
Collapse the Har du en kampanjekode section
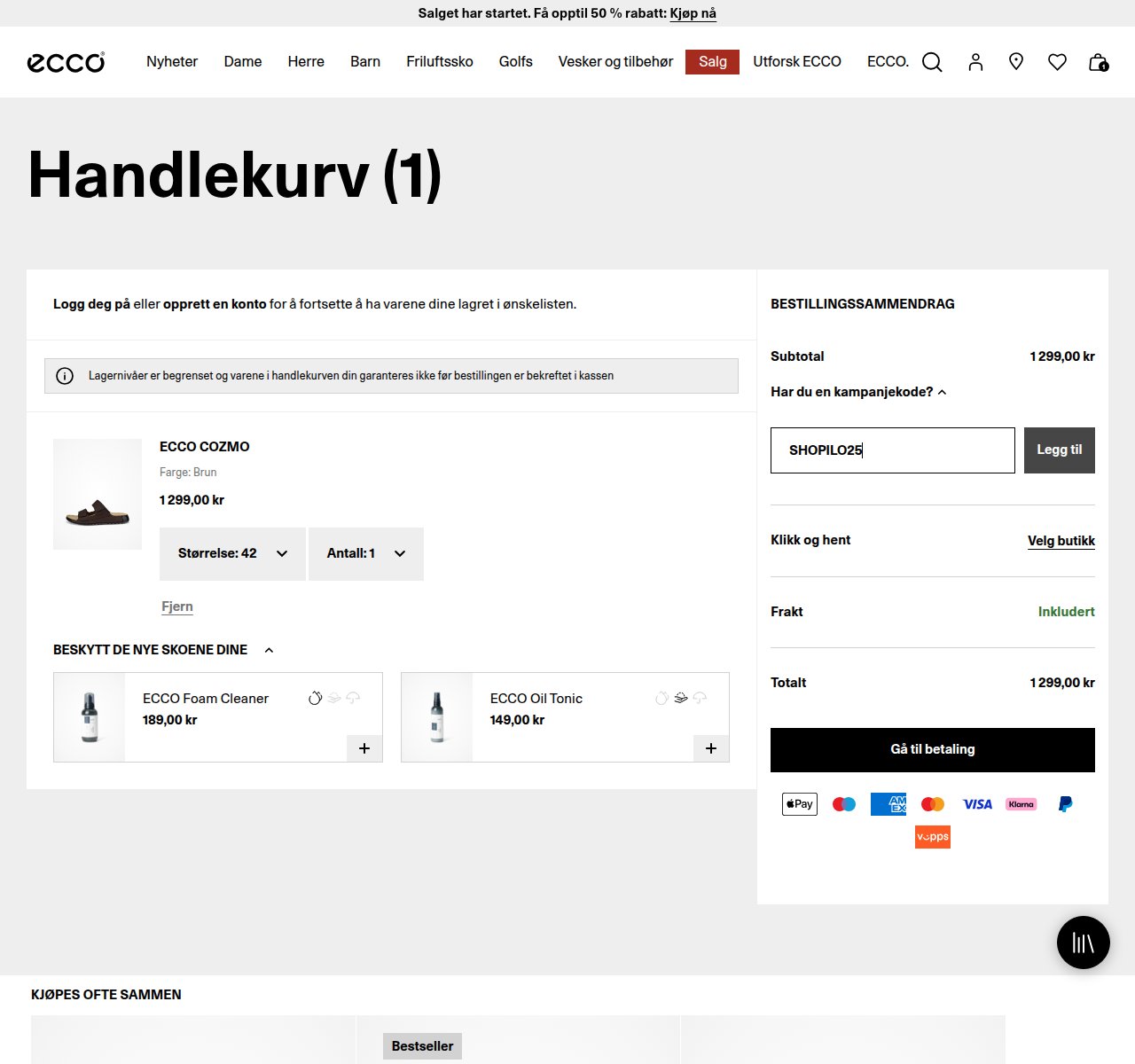[858, 392]
